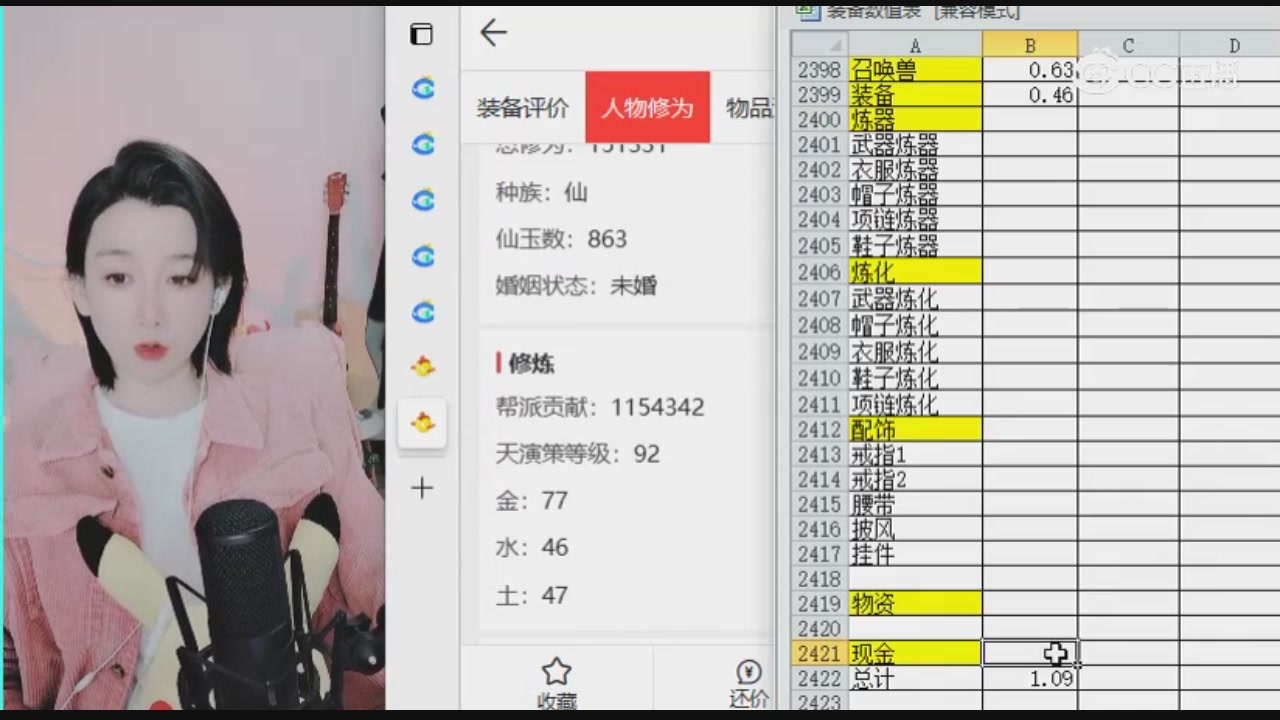Select the 戒指2 cell
Viewport: 1280px width, 720px height.
click(915, 480)
